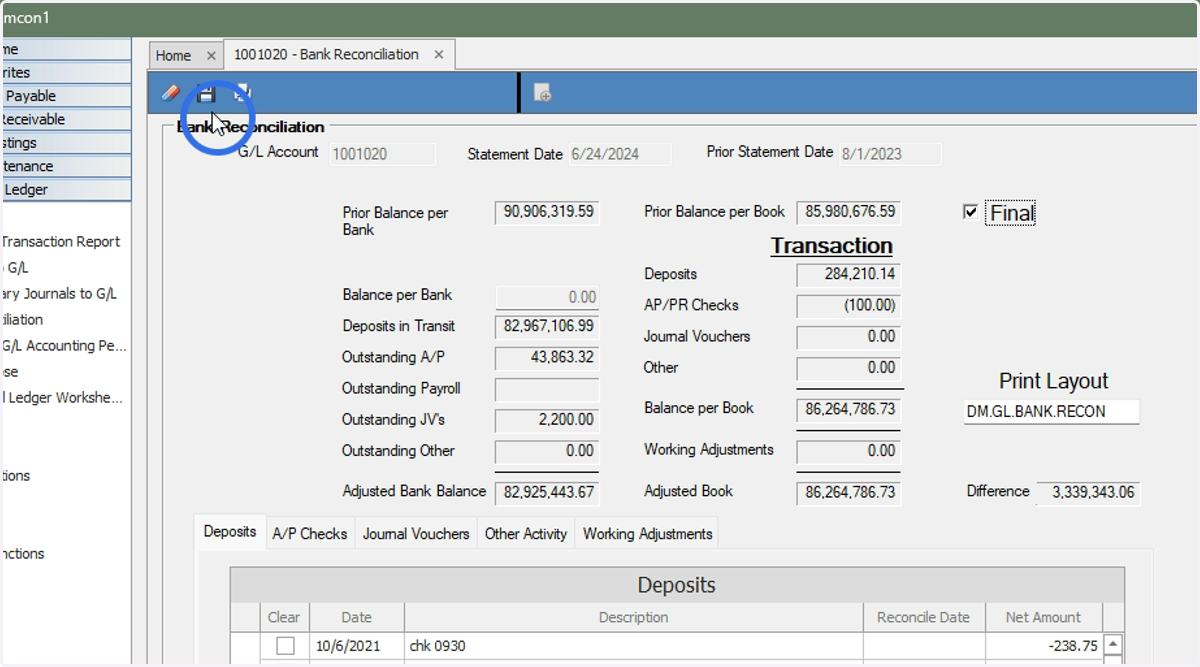Viewport: 1200px width, 667px height.
Task: Click the Outstanding JV's value 2,200.00
Action: 547,420
